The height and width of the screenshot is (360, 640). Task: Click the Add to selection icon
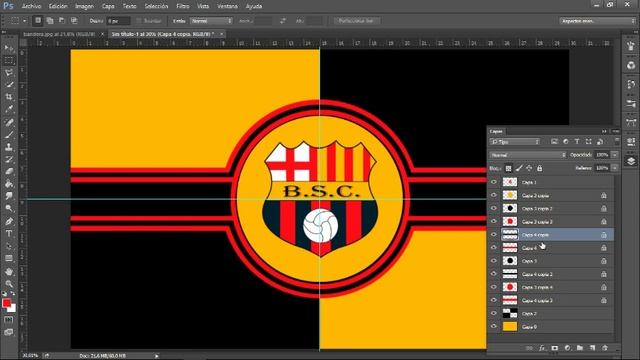coord(50,20)
